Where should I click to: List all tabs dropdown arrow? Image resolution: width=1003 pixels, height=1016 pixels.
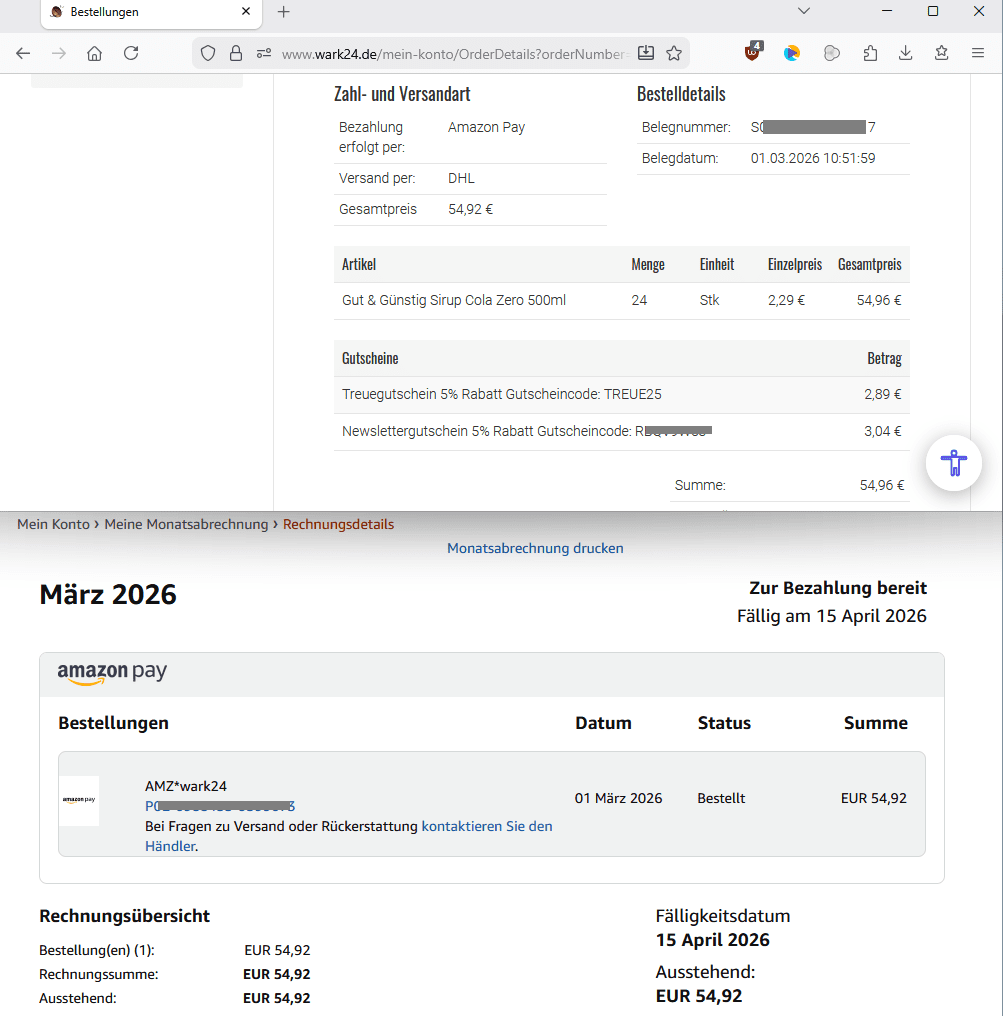coord(803,11)
